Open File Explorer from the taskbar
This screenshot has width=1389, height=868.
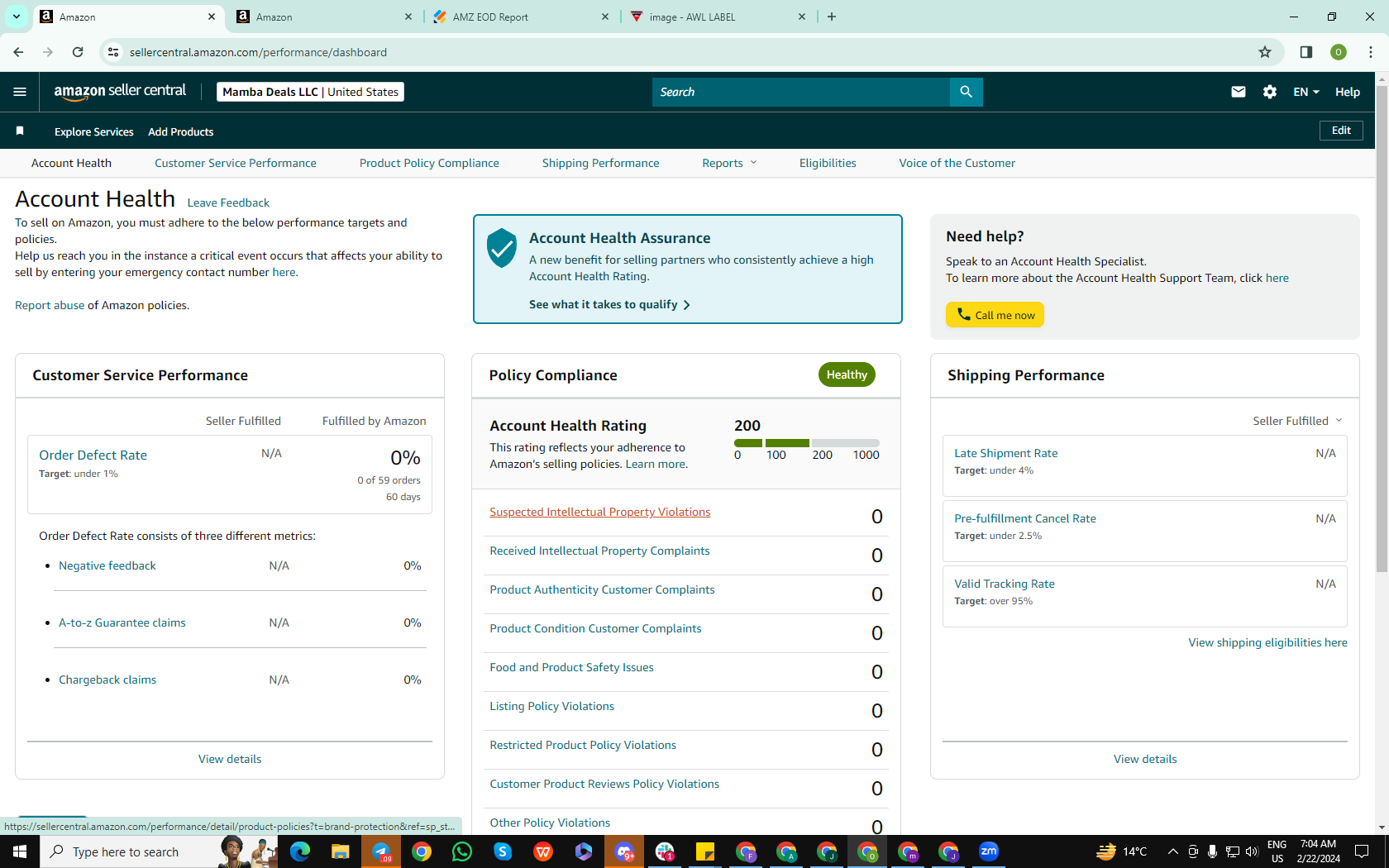341,851
